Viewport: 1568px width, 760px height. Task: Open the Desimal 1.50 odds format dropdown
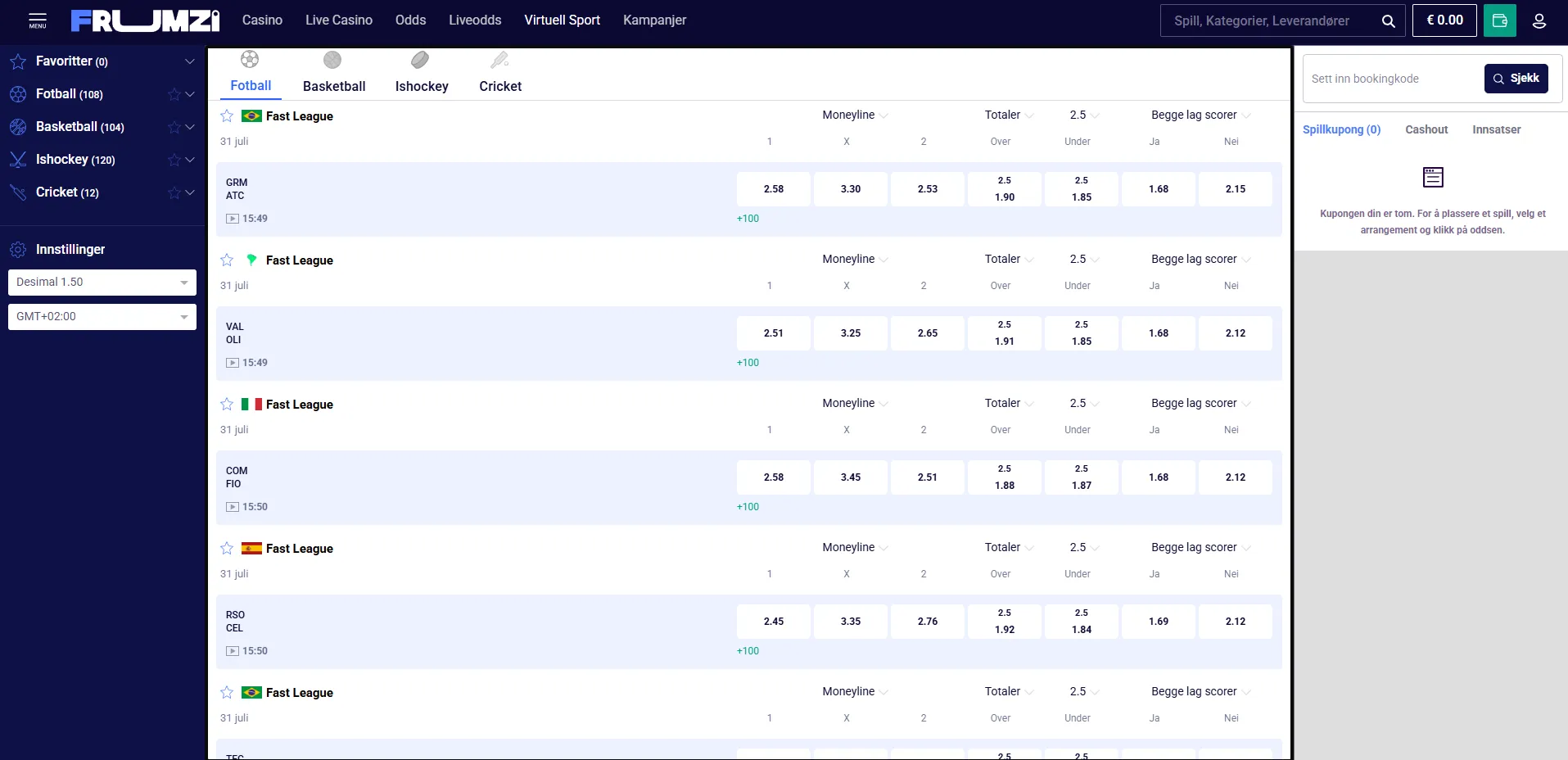(x=102, y=283)
